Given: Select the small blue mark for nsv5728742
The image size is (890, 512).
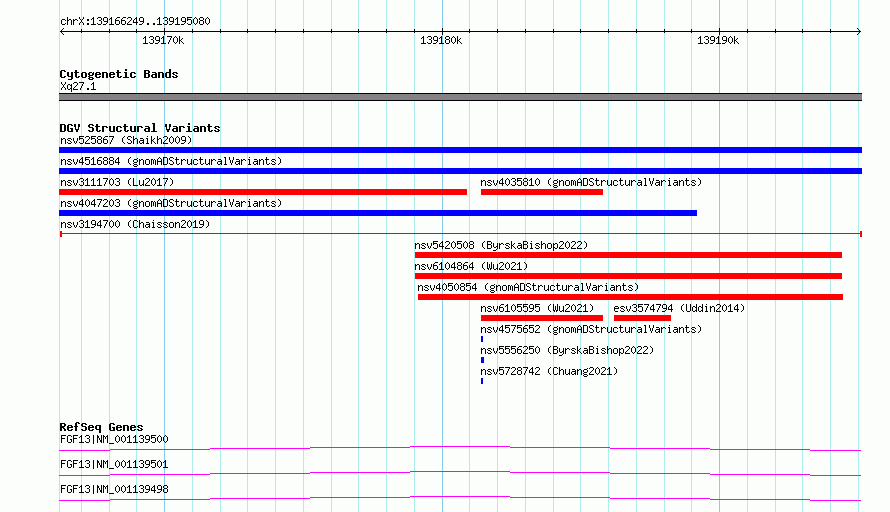Looking at the screenshot, I should click(x=482, y=381).
